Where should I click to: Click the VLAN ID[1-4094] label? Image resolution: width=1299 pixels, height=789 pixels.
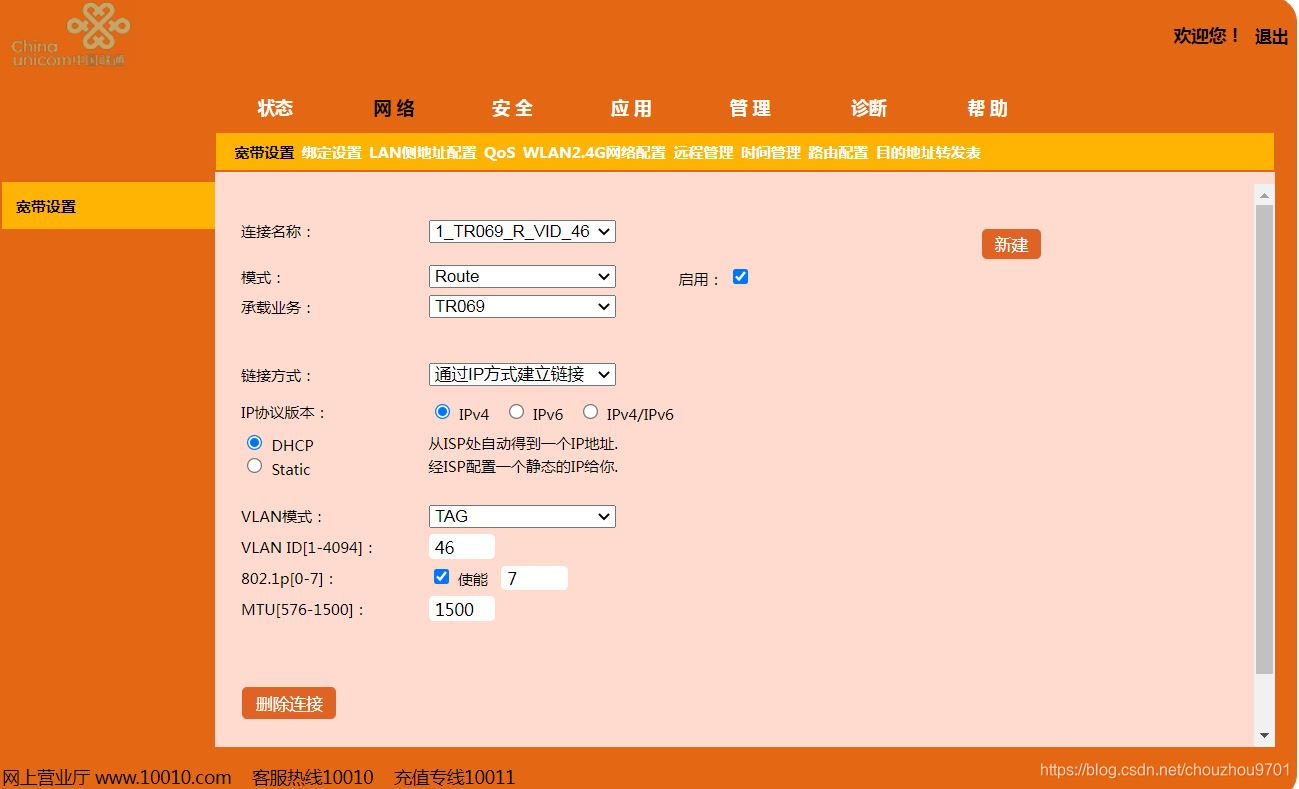(308, 547)
